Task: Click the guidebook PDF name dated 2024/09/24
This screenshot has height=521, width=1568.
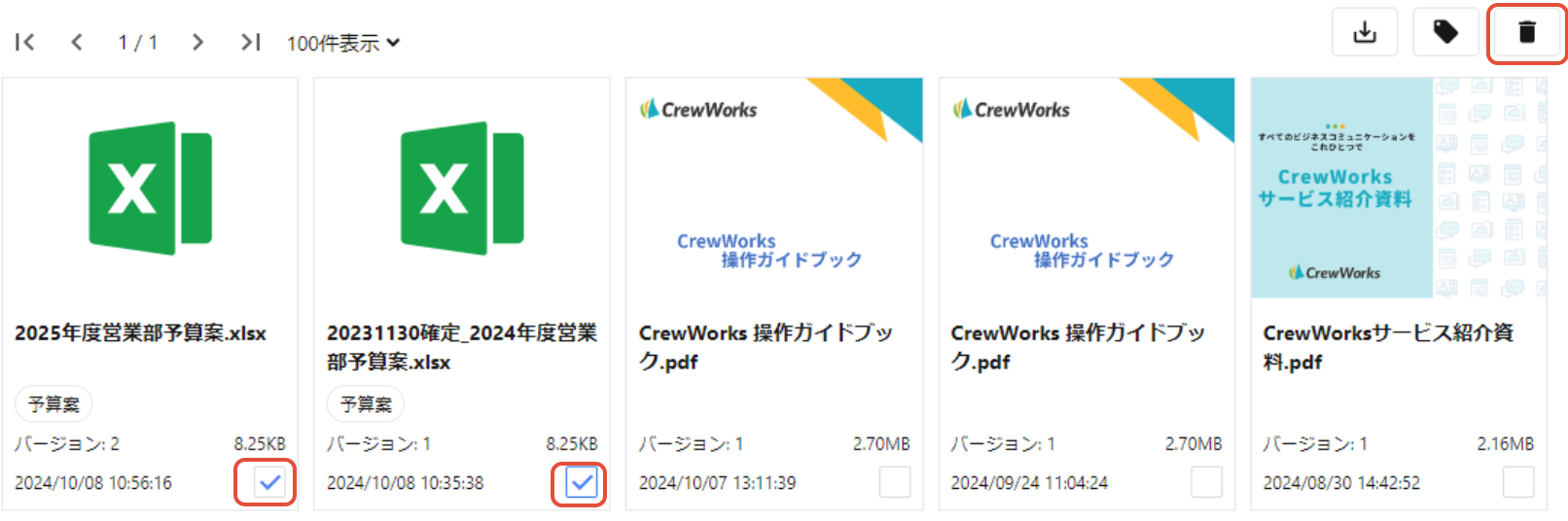Action: [x=1078, y=347]
